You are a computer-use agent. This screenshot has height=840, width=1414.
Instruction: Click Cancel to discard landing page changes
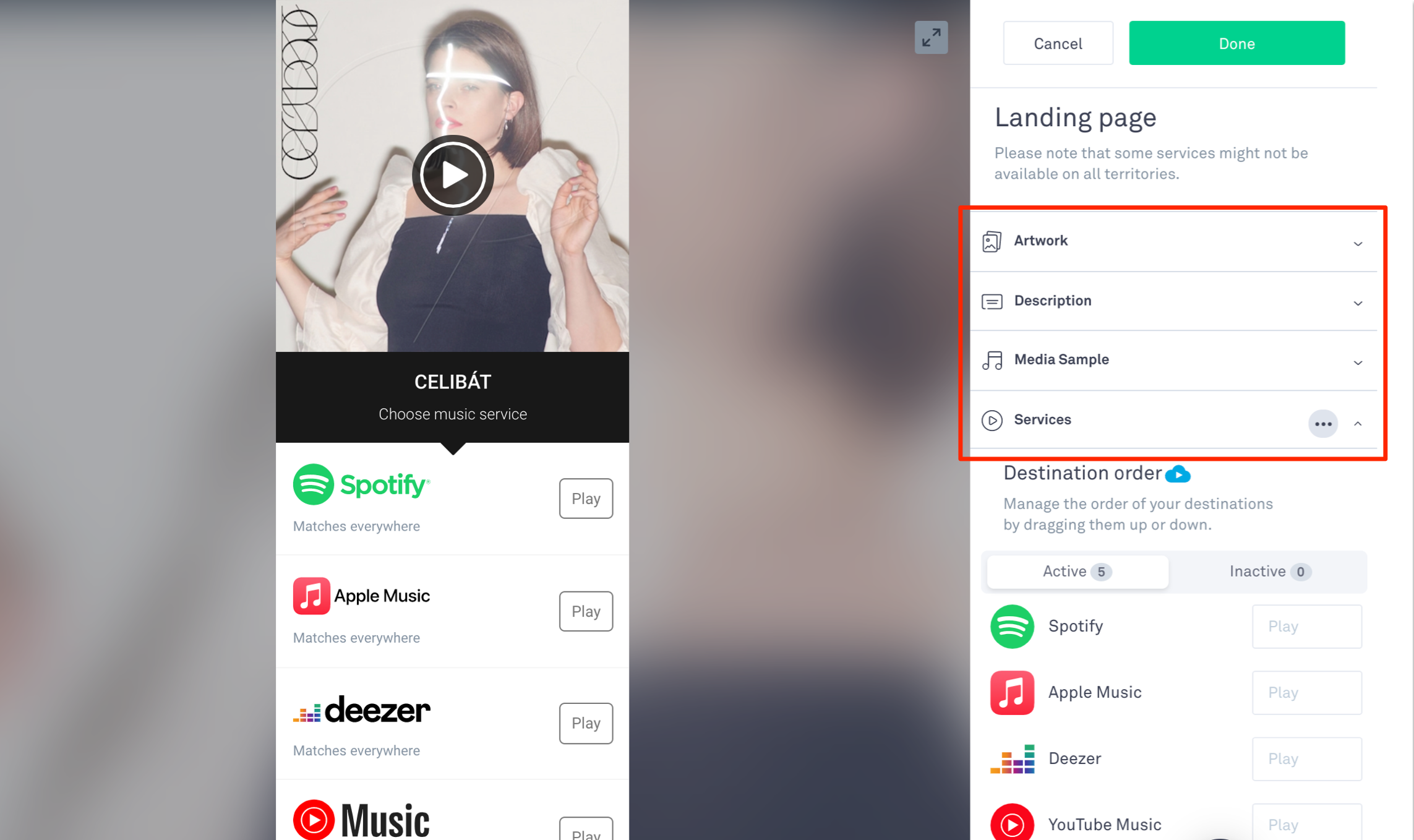pos(1057,44)
